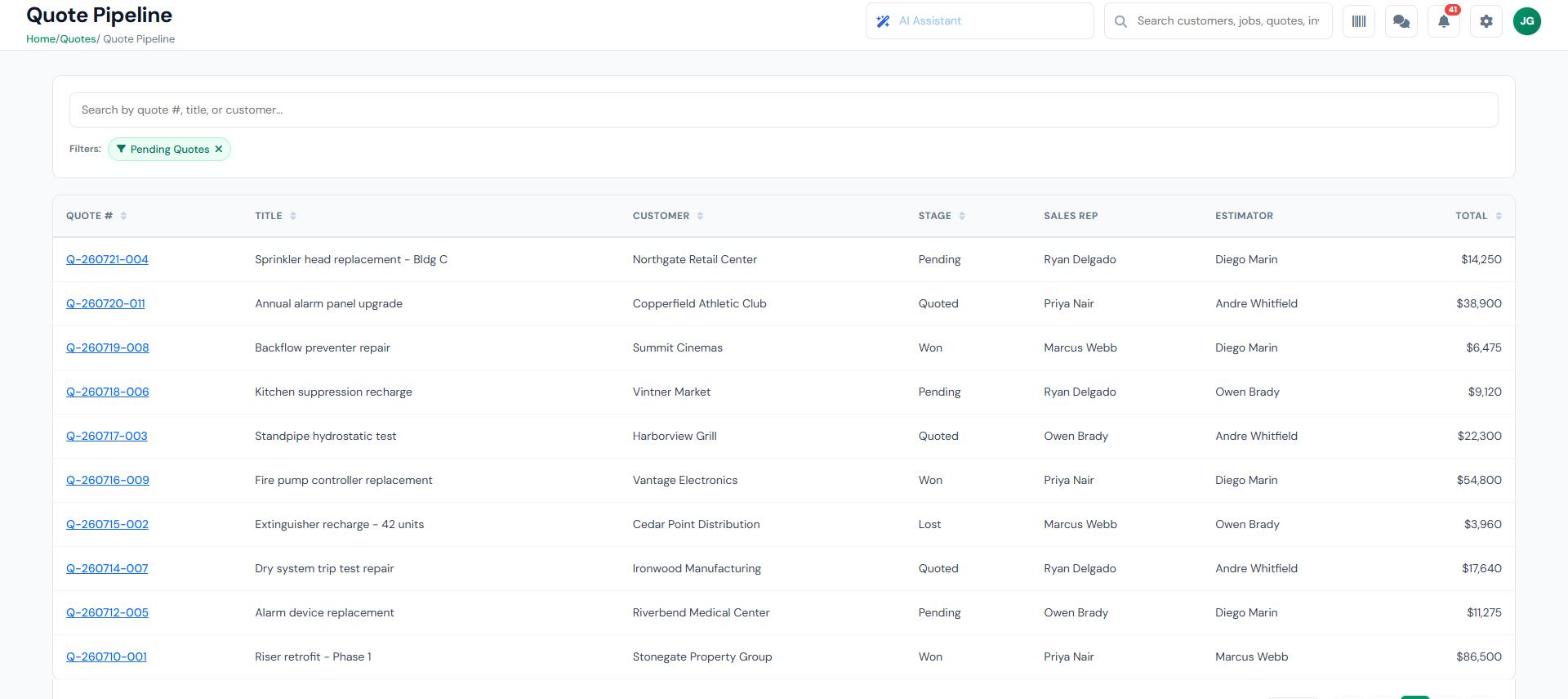Focus the global search customers, jobs field

pyautogui.click(x=1218, y=21)
